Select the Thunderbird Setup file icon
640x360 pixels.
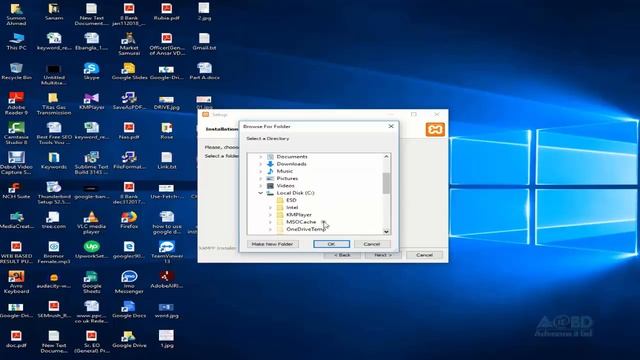coord(54,193)
